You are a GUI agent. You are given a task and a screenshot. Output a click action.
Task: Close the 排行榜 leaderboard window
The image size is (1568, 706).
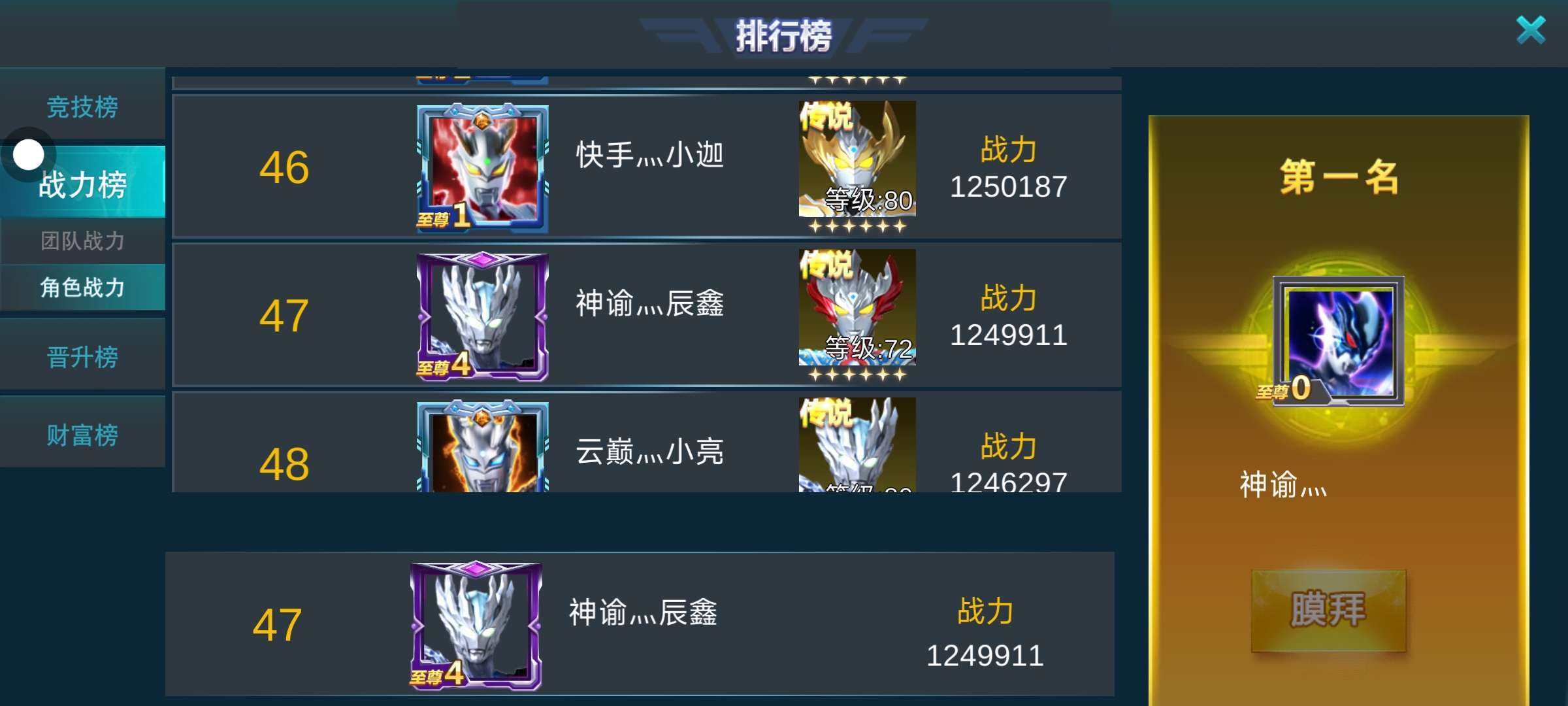[x=1531, y=30]
